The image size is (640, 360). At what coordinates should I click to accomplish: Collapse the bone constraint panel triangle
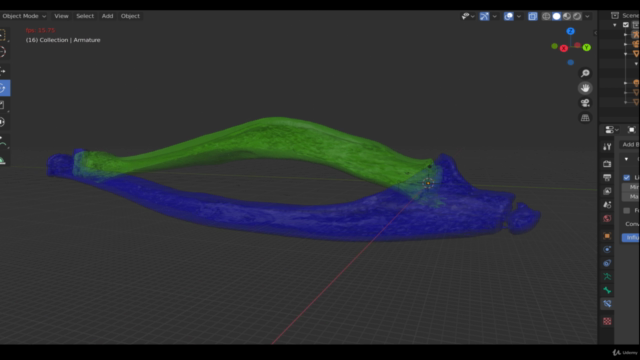coord(626,159)
